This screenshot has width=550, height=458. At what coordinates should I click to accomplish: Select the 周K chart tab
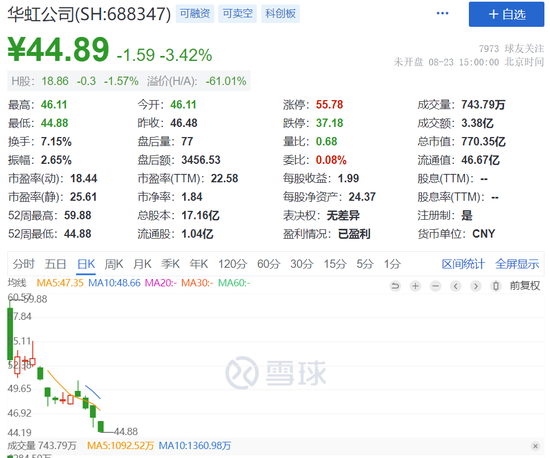114,264
